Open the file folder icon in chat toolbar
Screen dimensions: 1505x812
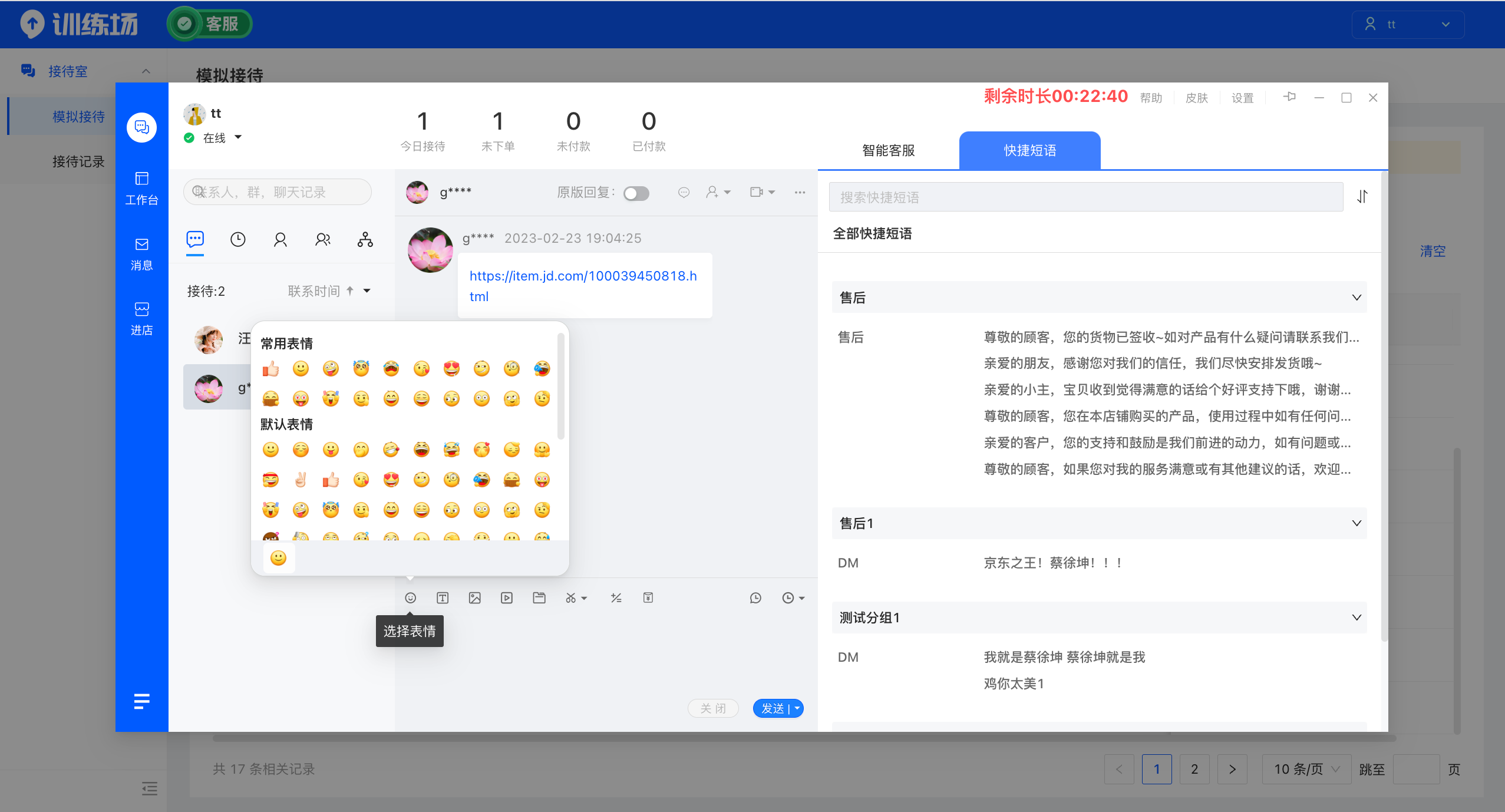tap(539, 598)
